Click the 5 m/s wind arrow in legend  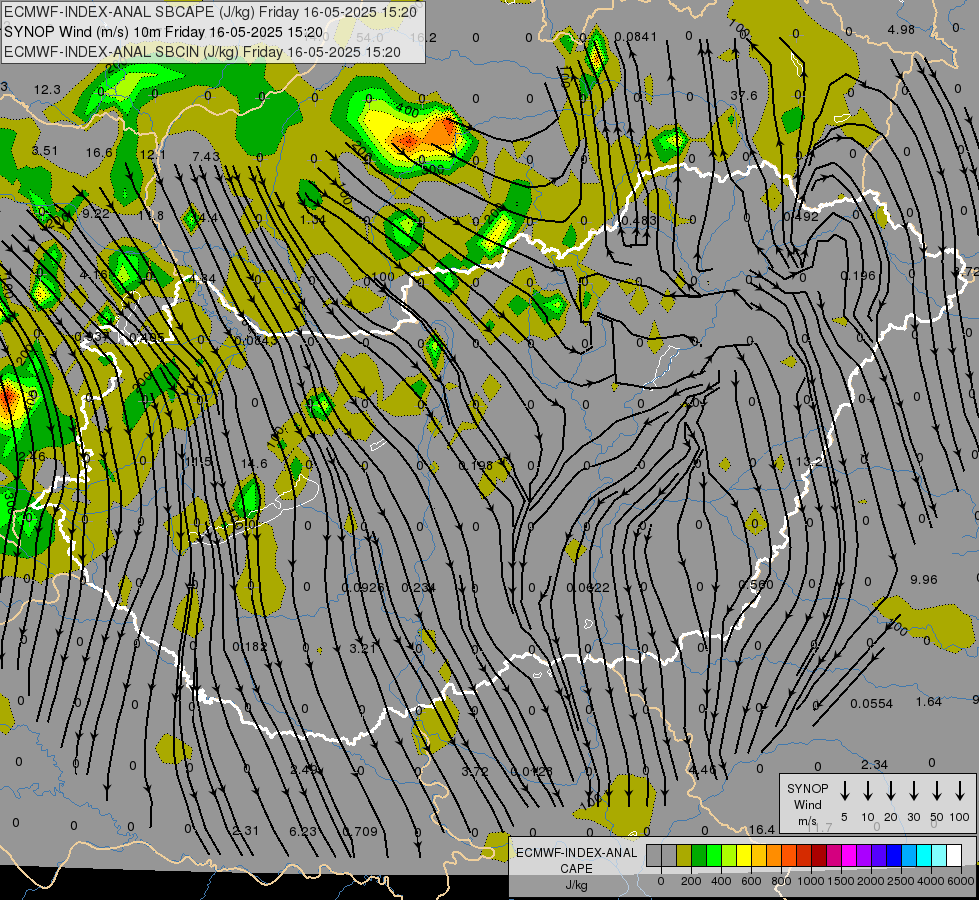(x=844, y=790)
